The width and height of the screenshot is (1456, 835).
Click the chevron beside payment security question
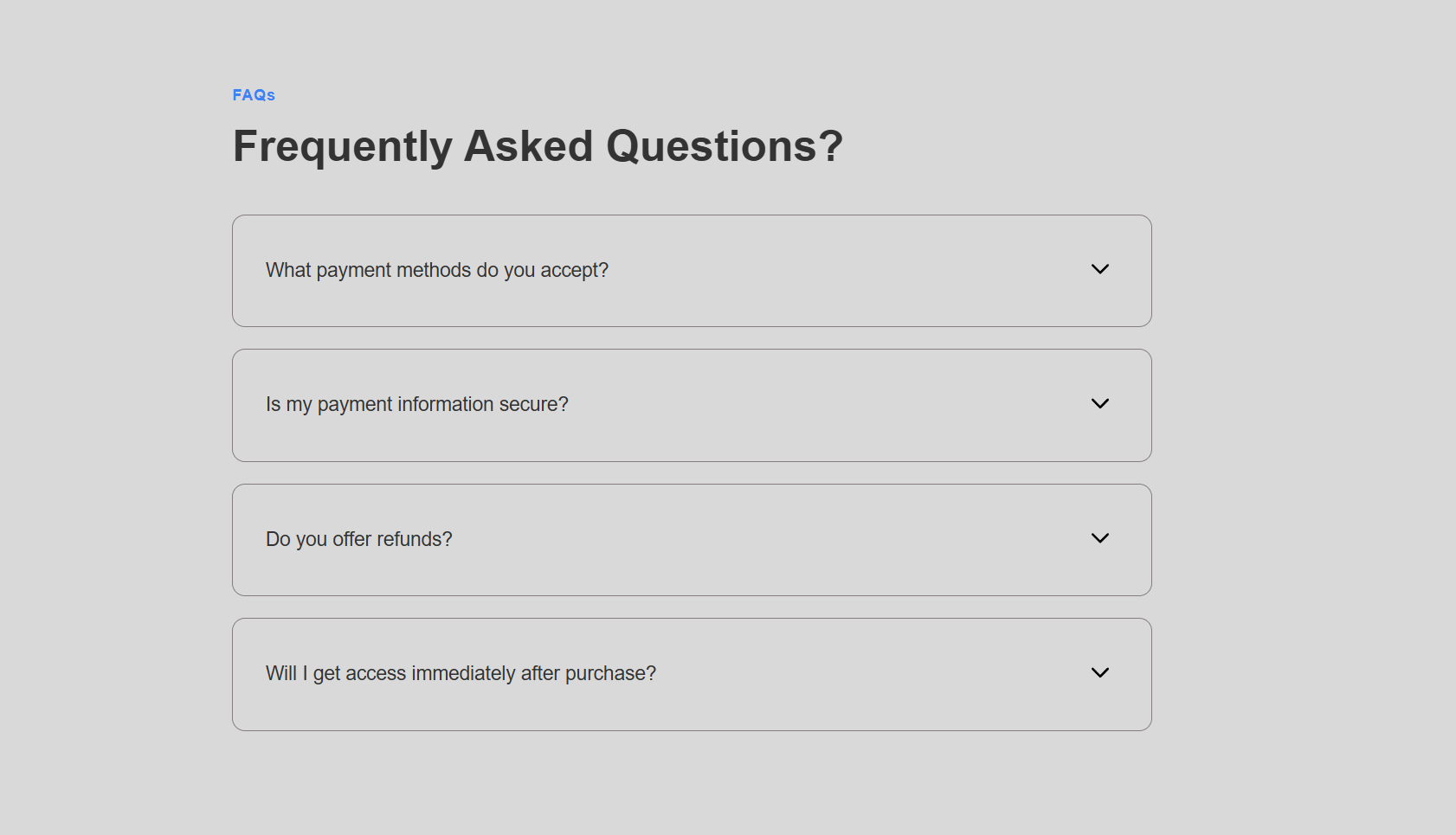[x=1100, y=404]
